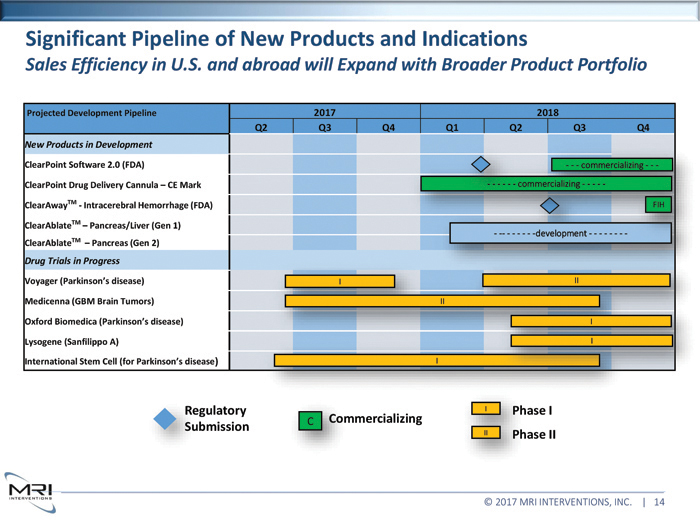Click the Regulatory Submission diamond in the legend
Image resolution: width=700 pixels, height=524 pixels.
[166, 420]
